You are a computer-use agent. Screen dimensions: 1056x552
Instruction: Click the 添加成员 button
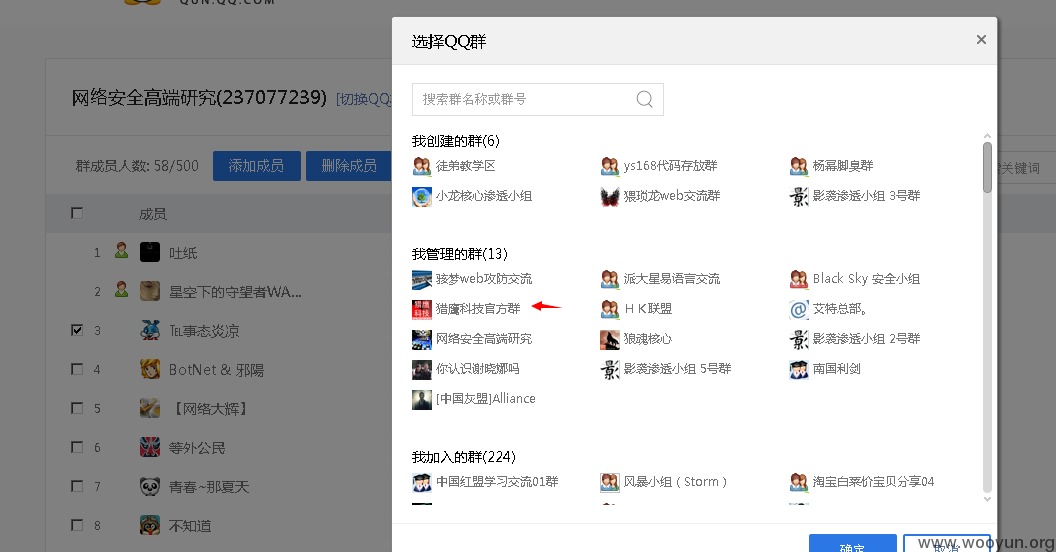point(257,166)
